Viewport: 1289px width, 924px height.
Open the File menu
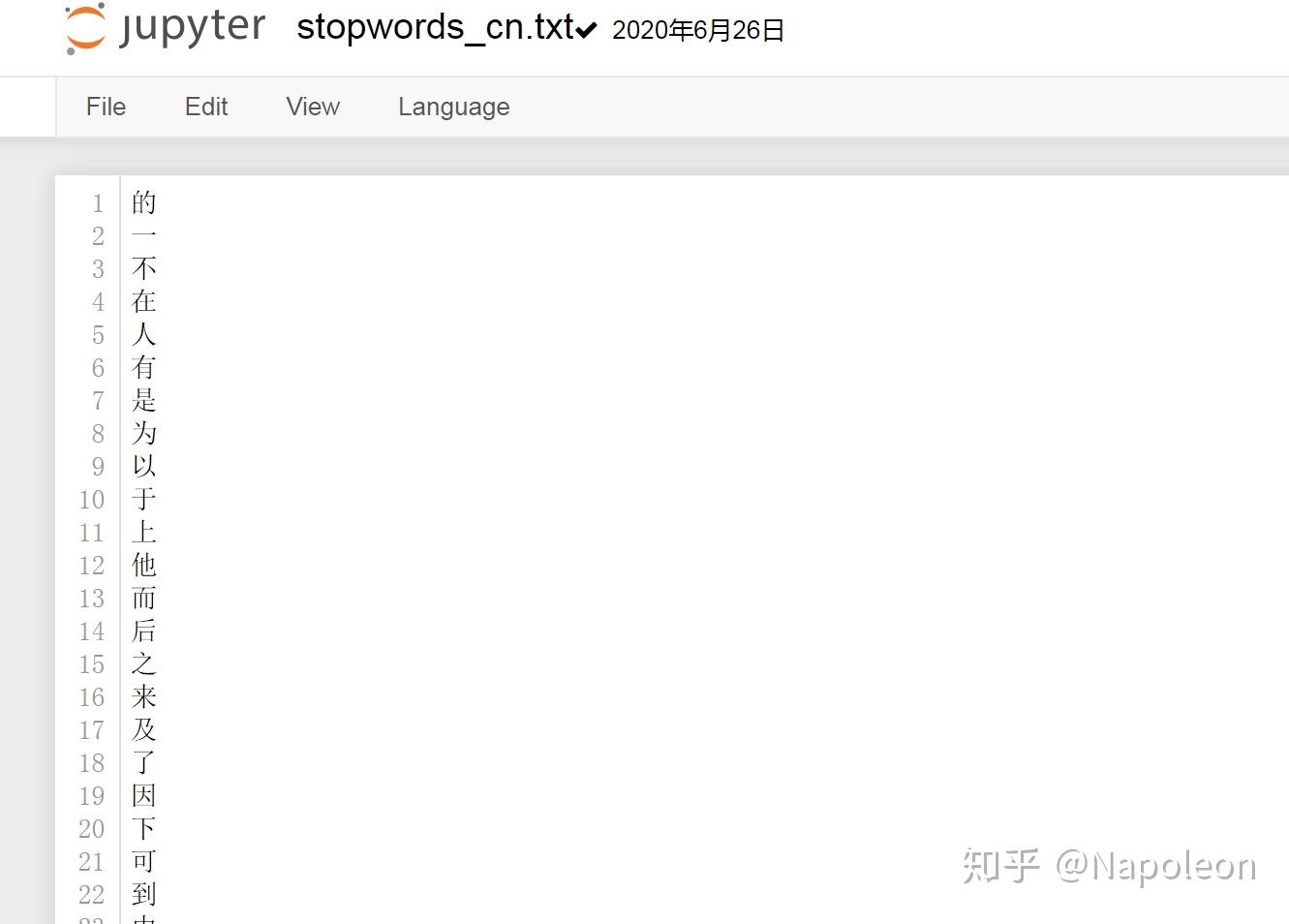(106, 107)
